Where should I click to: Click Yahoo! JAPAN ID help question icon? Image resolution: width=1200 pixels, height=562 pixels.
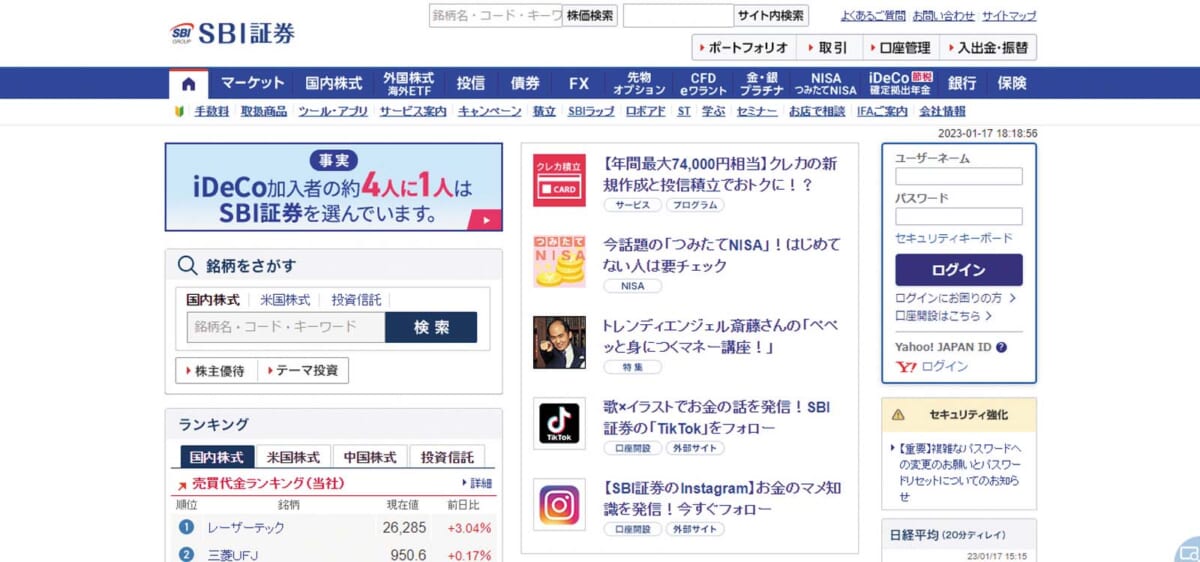coord(1001,347)
